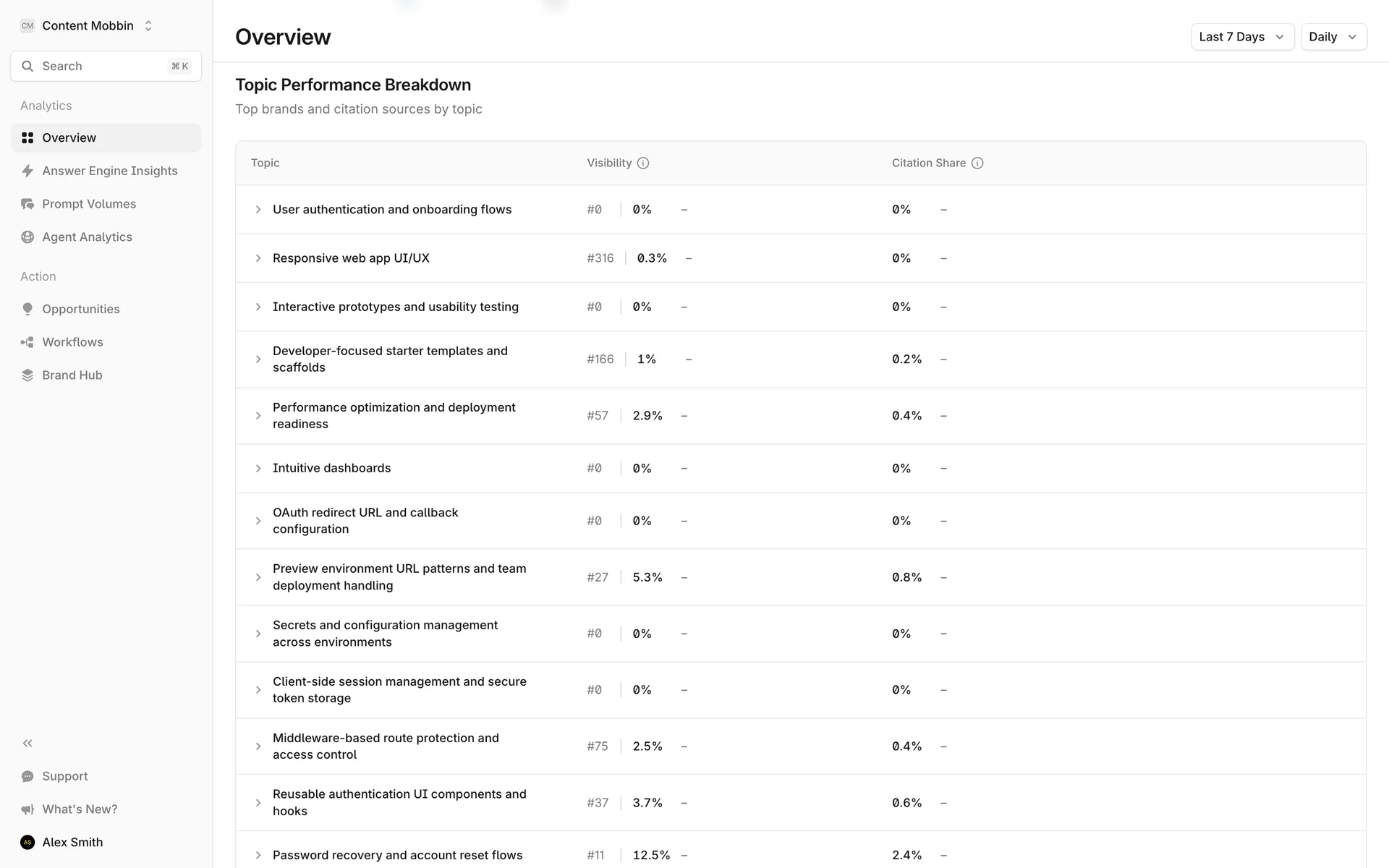Expand the Responsive web app UI/UX row
Screen dimensions: 1389x868
pos(258,258)
